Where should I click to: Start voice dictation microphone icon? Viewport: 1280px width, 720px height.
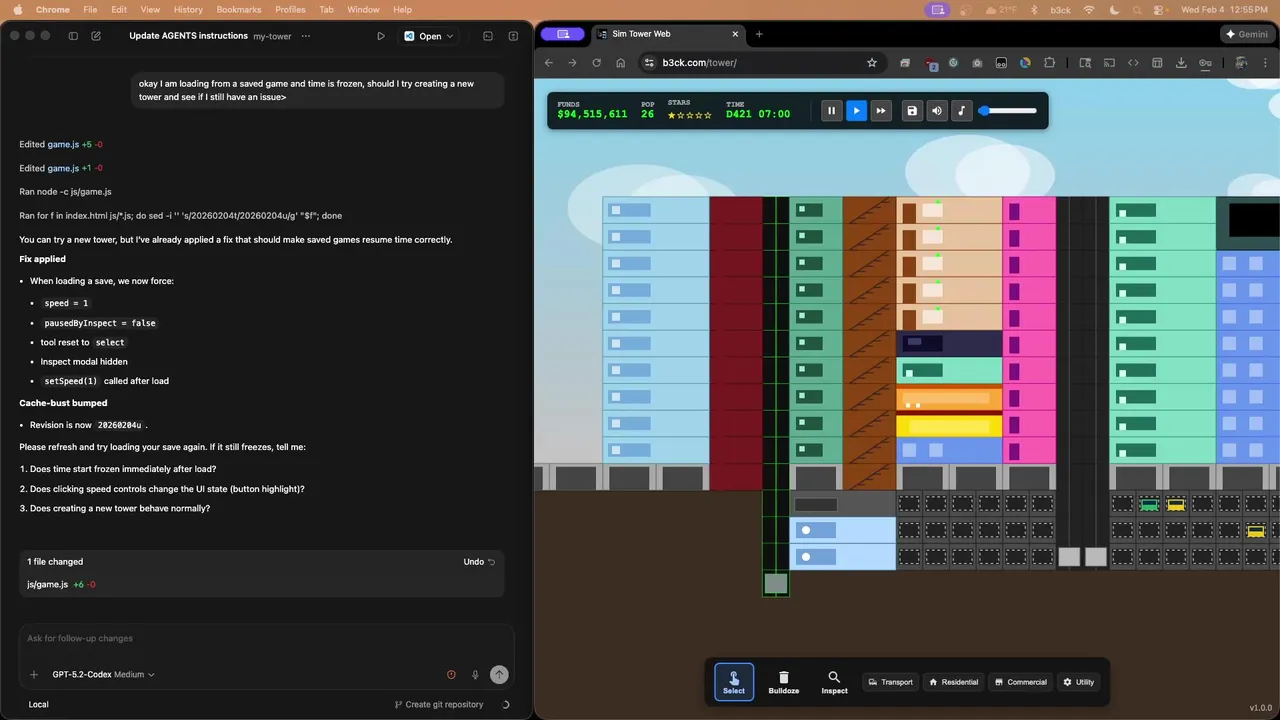click(475, 675)
